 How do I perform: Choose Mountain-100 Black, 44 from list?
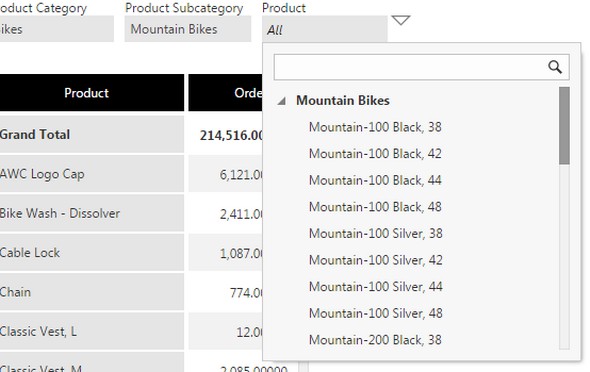click(375, 181)
